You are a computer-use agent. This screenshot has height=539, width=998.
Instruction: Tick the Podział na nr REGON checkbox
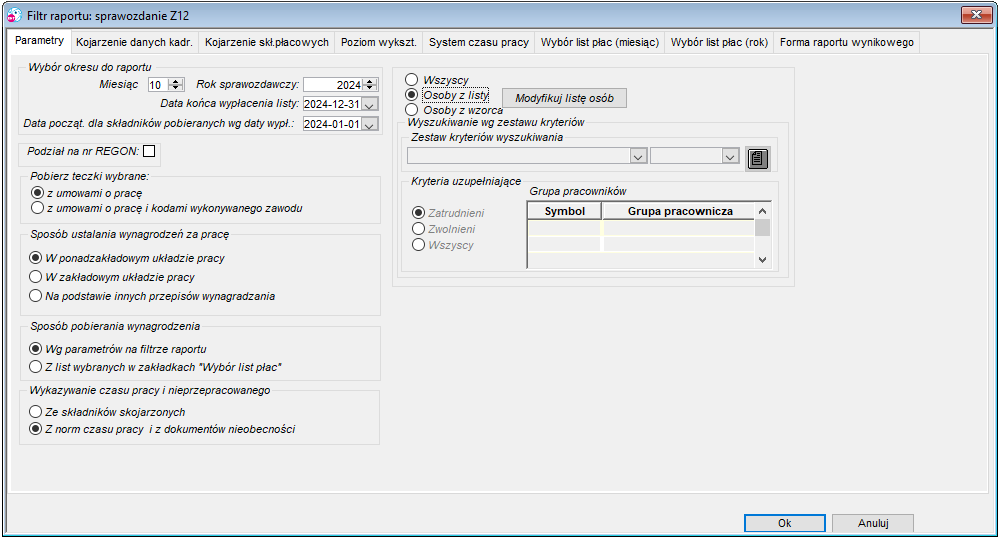pyautogui.click(x=149, y=151)
